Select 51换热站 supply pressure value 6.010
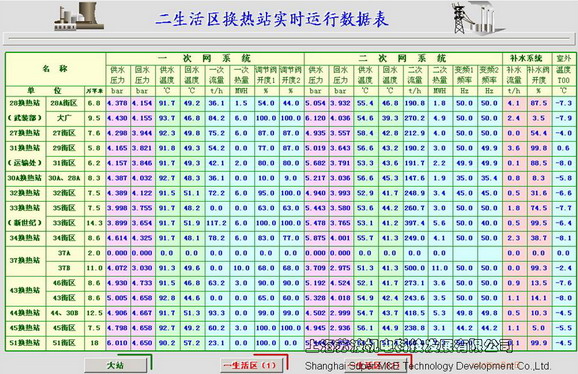This screenshot has height=374, width=578. point(118,343)
